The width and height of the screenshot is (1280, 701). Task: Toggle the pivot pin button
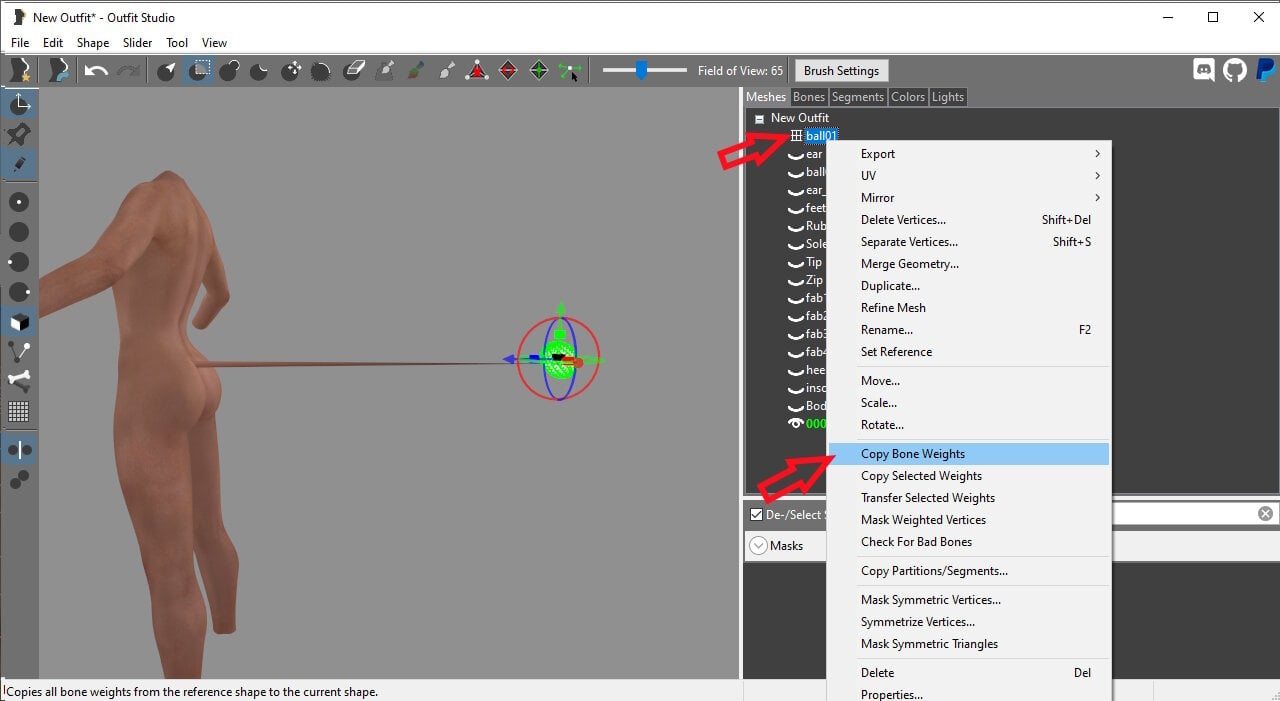click(x=19, y=134)
